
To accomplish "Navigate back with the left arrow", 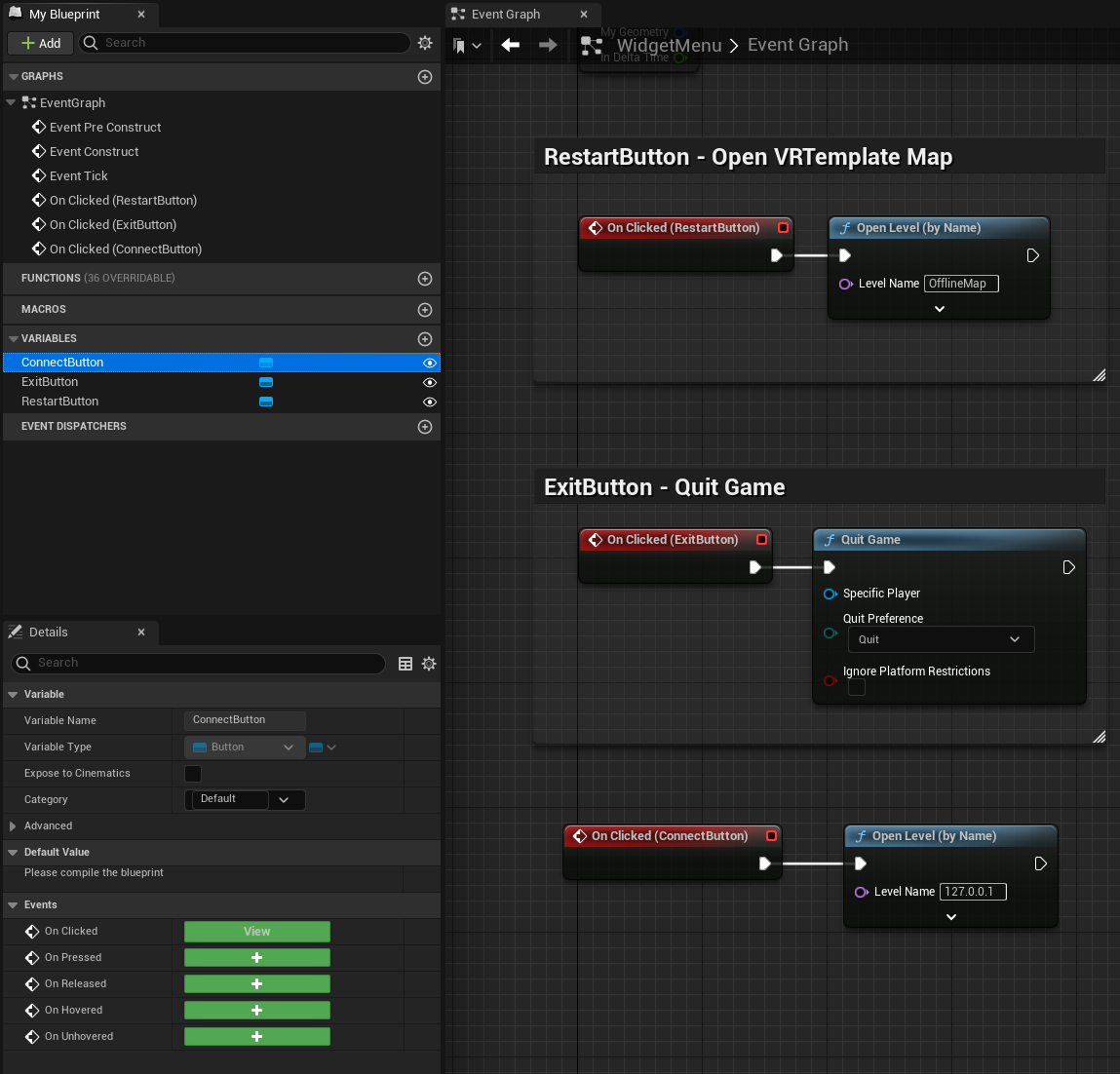I will pos(510,45).
